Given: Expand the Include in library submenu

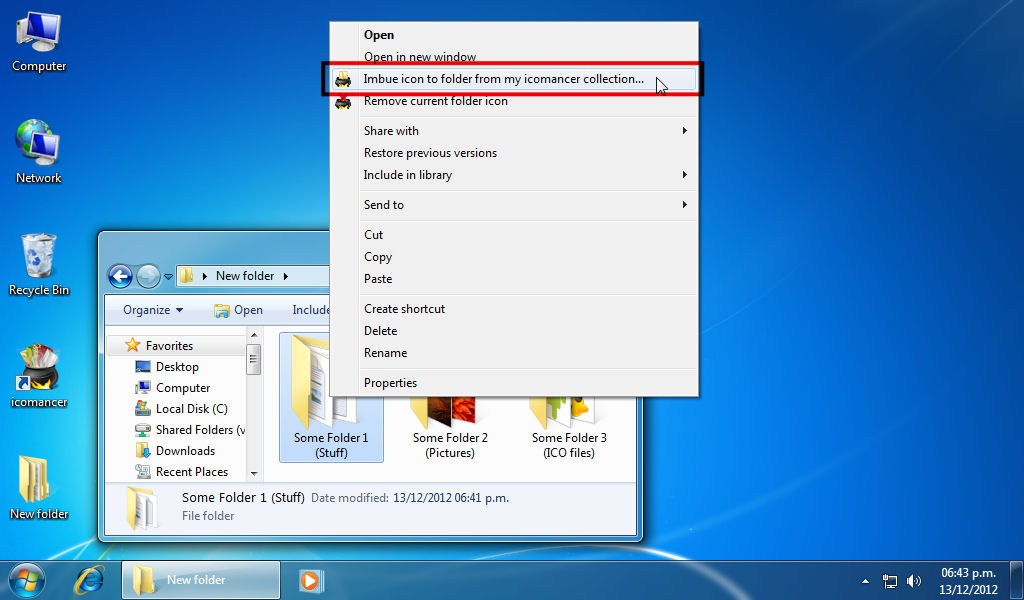Looking at the screenshot, I should pos(513,175).
